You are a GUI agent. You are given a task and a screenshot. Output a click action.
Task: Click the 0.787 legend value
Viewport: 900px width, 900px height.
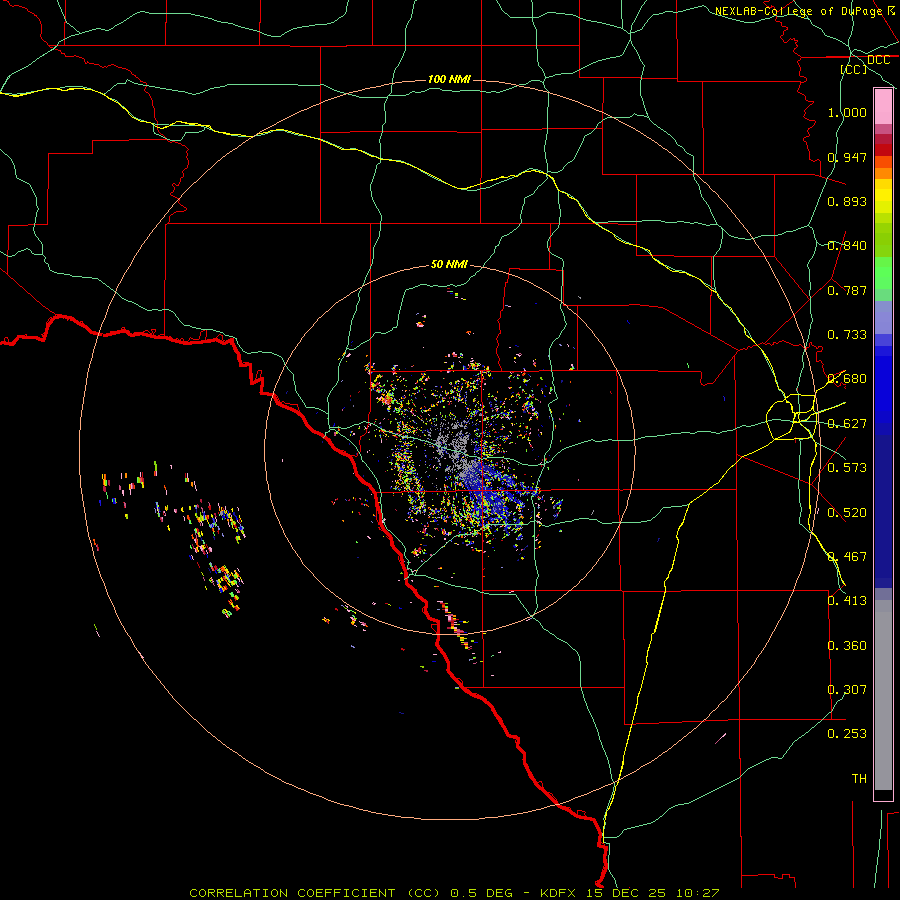847,290
